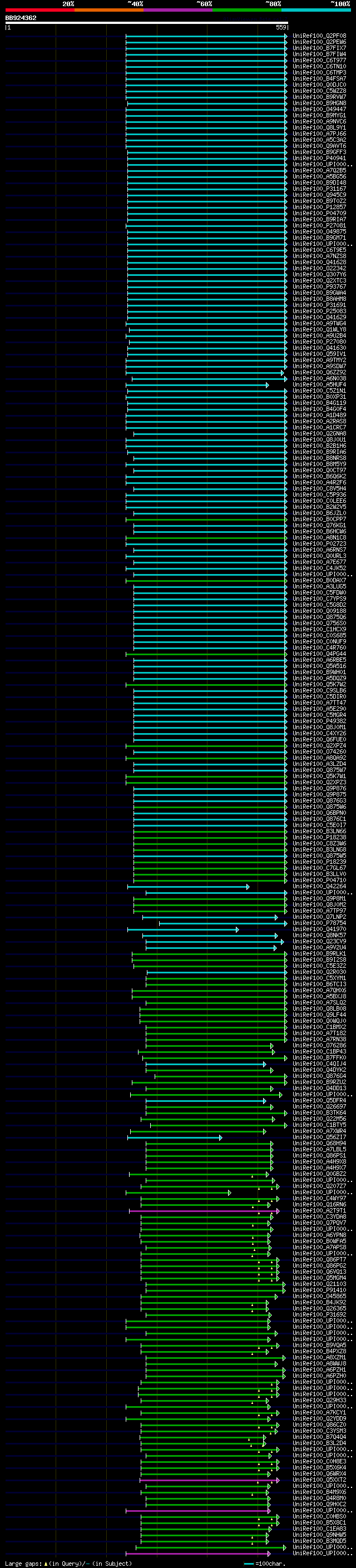The height and width of the screenshot is (1568, 356).
Task: Select label UniRef100_Q8NK57
Action: coord(319,936)
